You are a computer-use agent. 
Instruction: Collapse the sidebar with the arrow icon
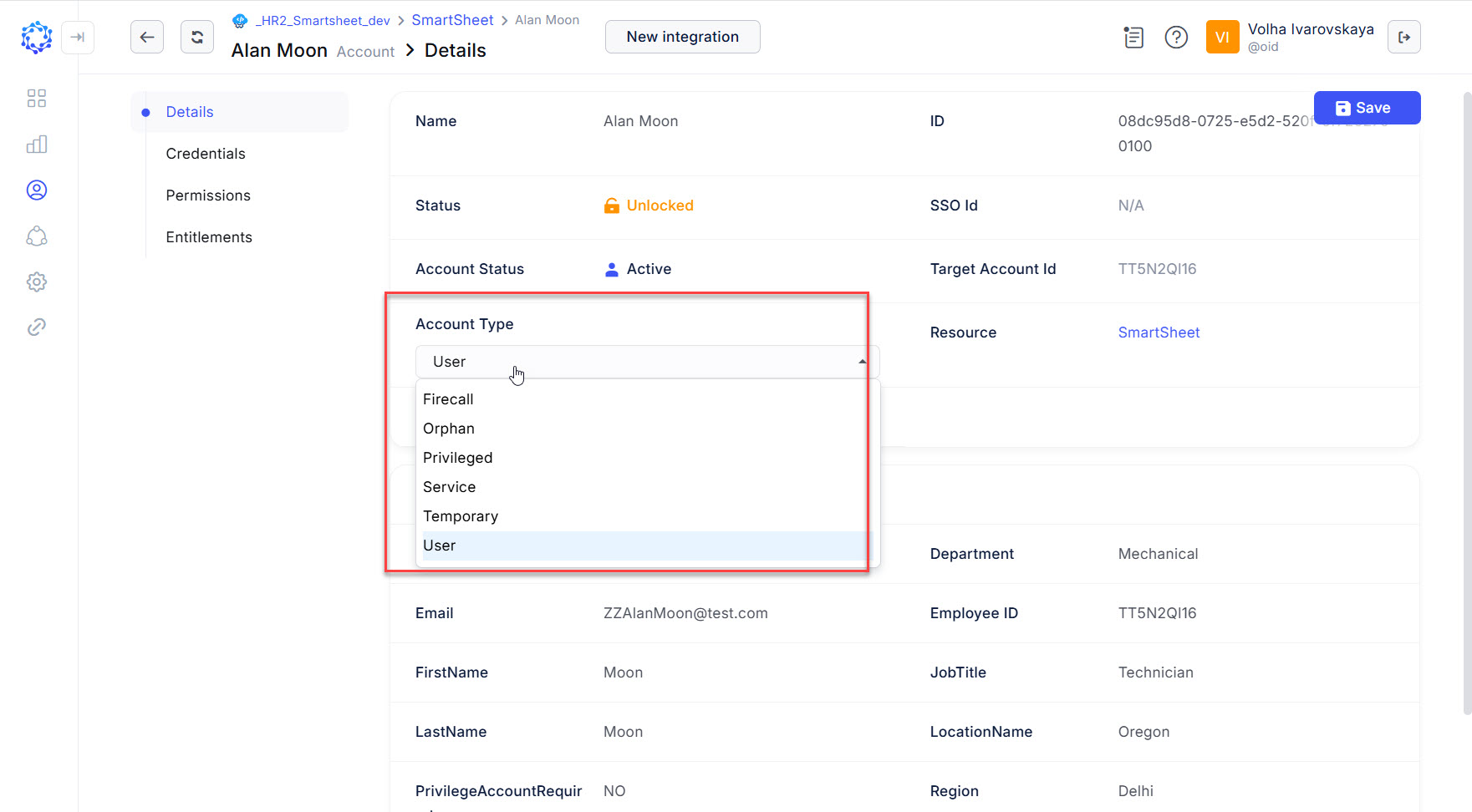click(x=78, y=37)
